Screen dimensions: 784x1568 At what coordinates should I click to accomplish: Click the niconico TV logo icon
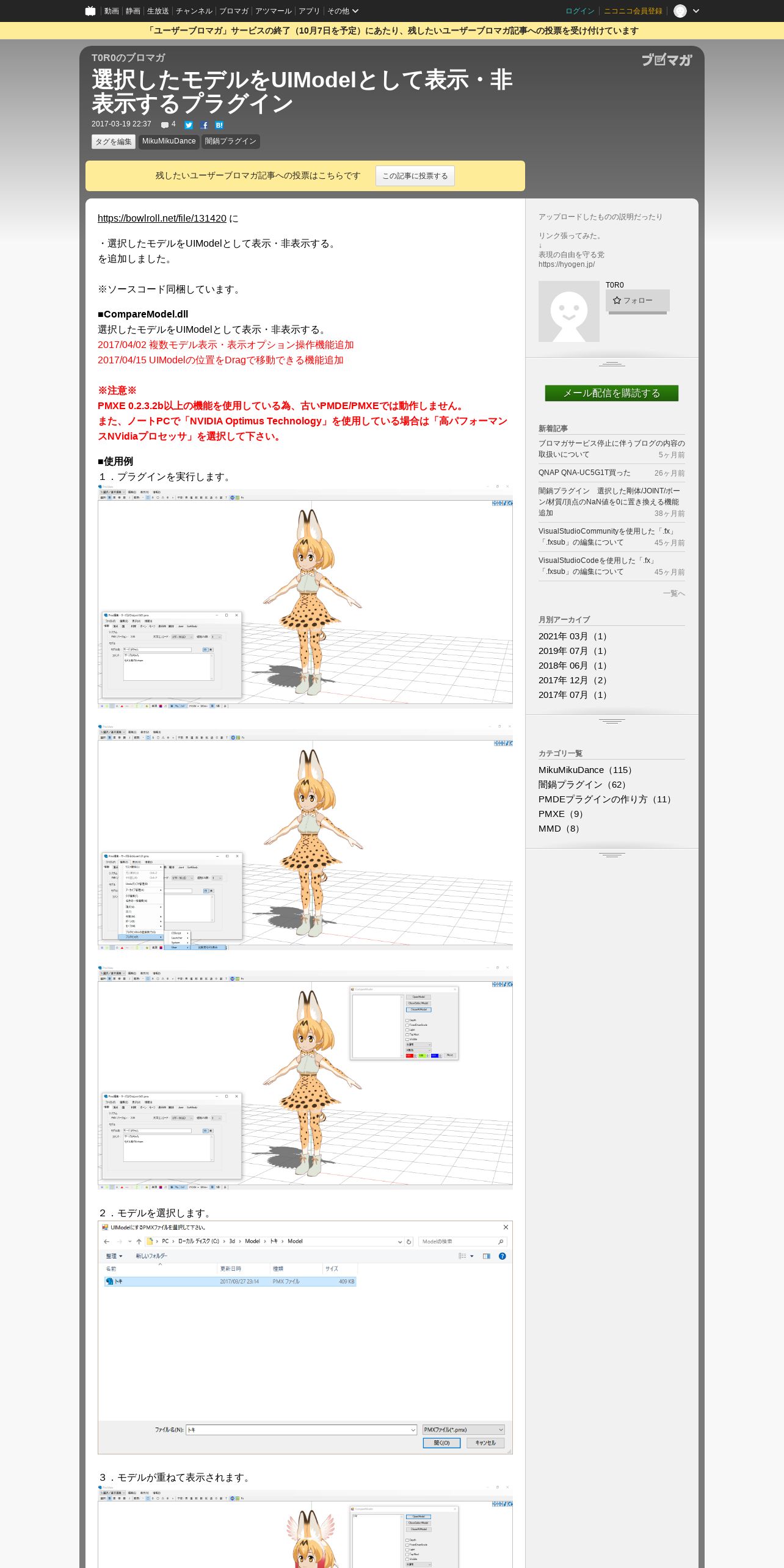pos(90,11)
